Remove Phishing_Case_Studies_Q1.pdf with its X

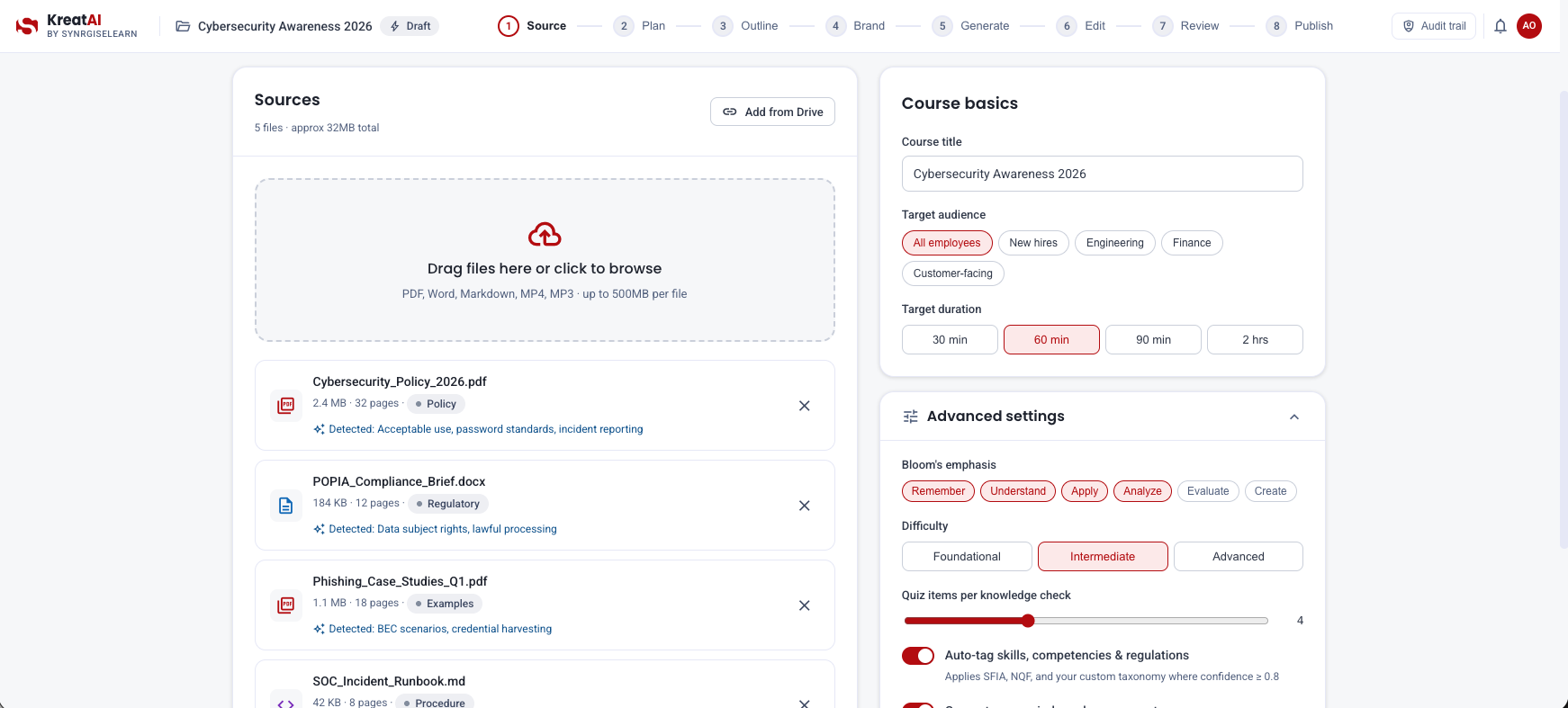tap(805, 605)
